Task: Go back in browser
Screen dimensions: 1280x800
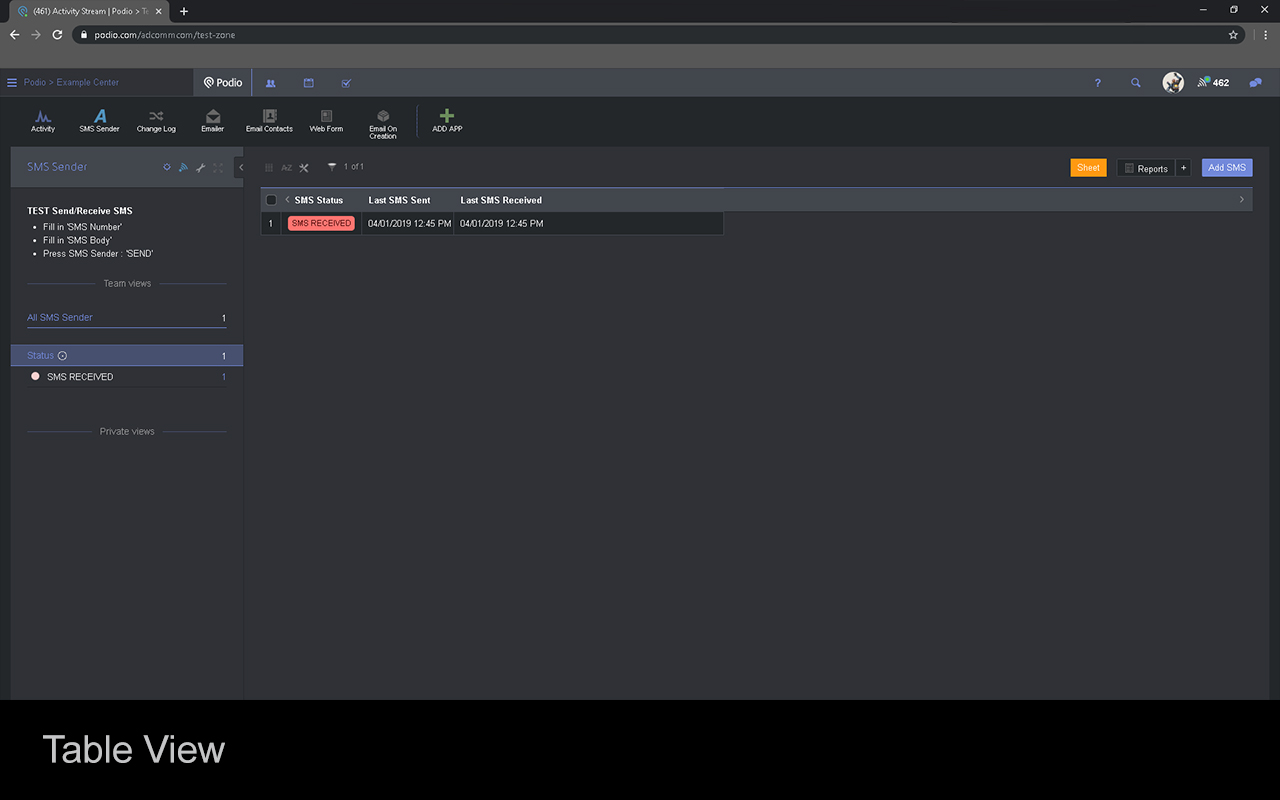Action: point(14,34)
